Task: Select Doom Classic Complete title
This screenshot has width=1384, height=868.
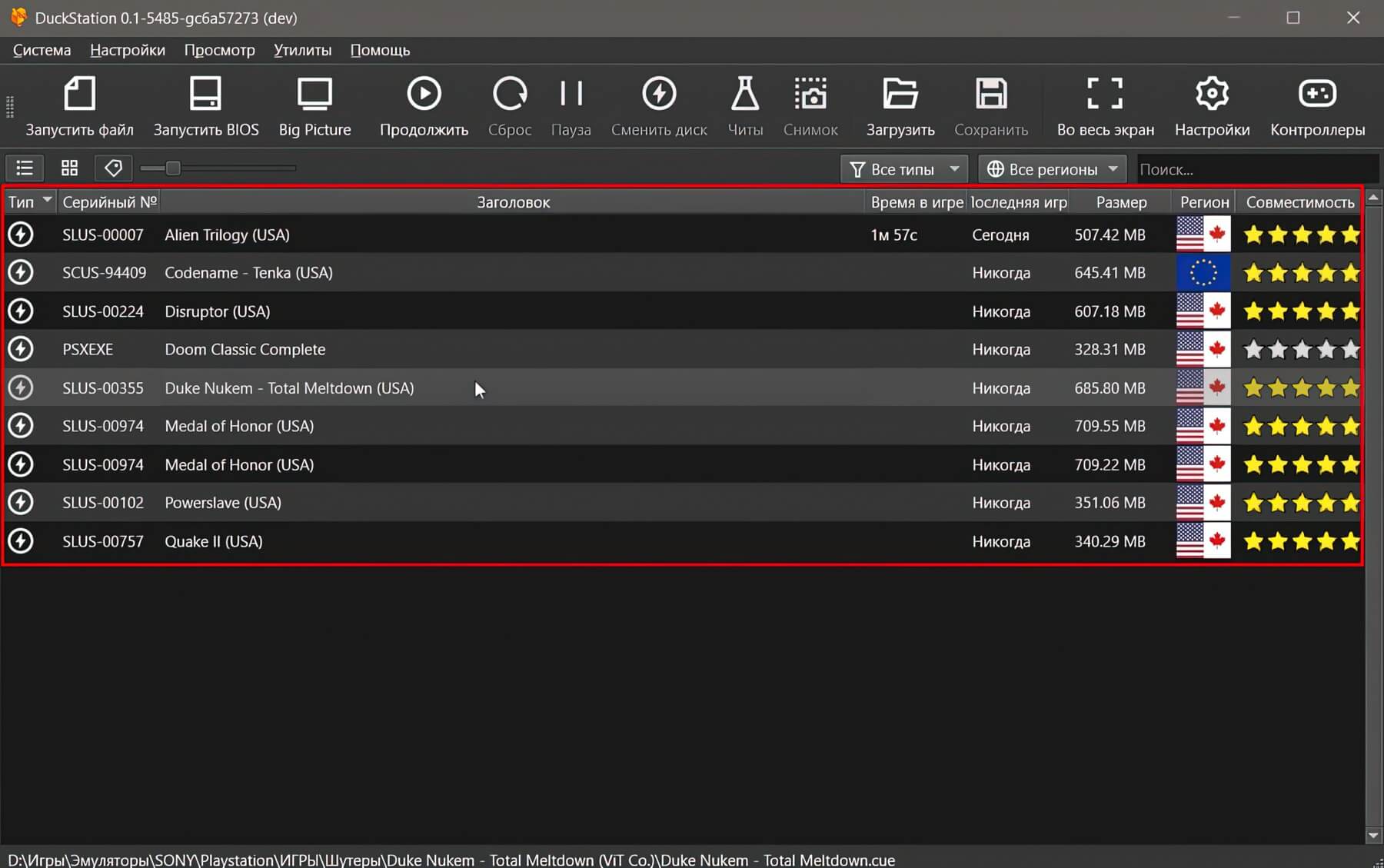Action: (245, 350)
